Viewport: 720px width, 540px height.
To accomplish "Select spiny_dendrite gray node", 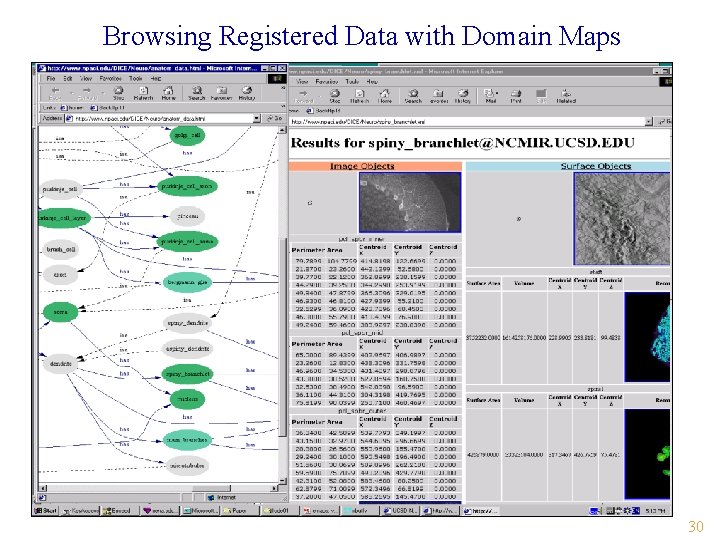I will coord(187,323).
